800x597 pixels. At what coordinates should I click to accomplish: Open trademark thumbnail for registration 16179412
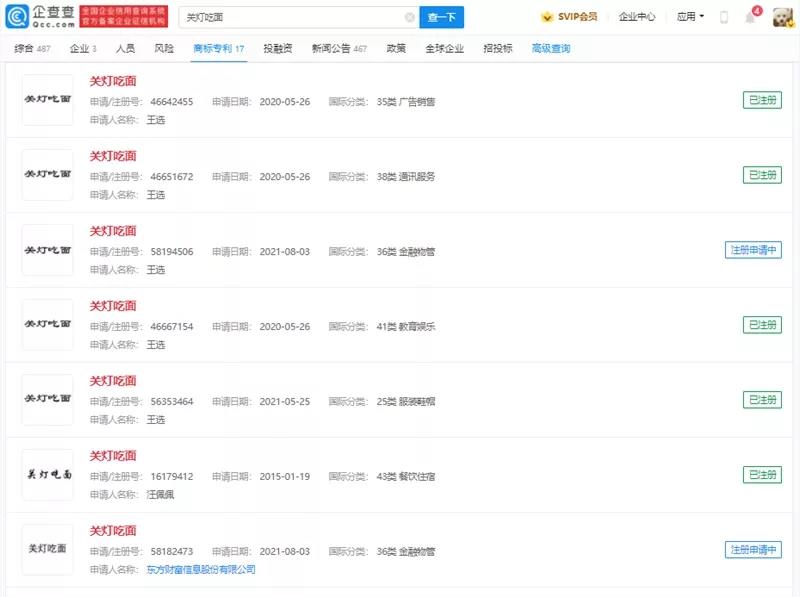coord(47,475)
